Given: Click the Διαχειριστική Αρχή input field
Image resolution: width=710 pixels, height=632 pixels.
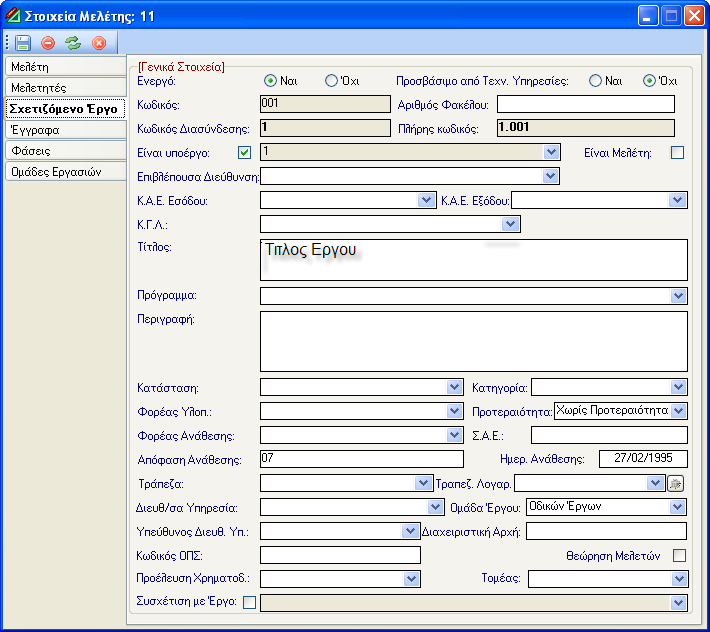Looking at the screenshot, I should coord(606,531).
